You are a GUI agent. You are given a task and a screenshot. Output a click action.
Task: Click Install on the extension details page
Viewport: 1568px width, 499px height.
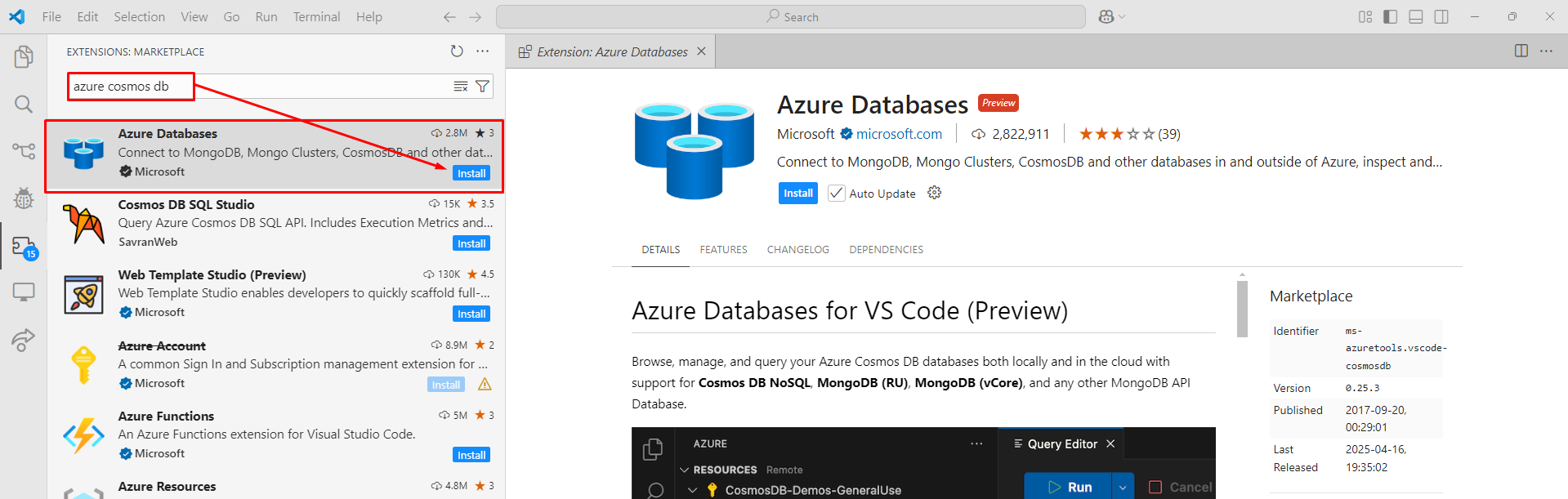[798, 194]
